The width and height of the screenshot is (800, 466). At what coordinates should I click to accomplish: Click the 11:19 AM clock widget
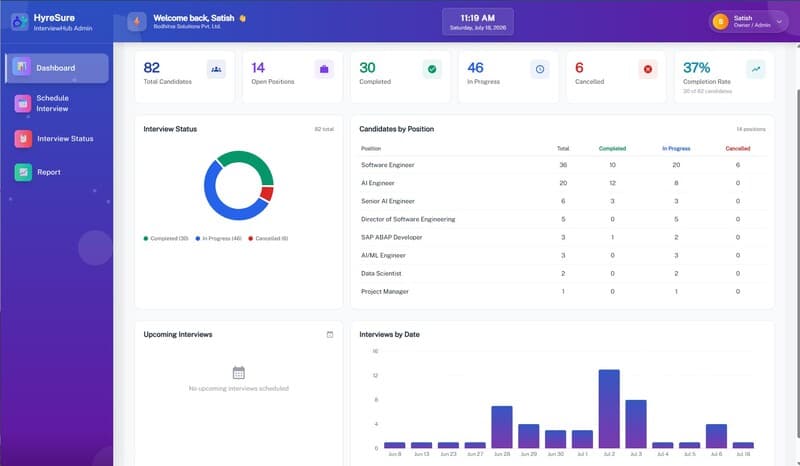coord(478,22)
